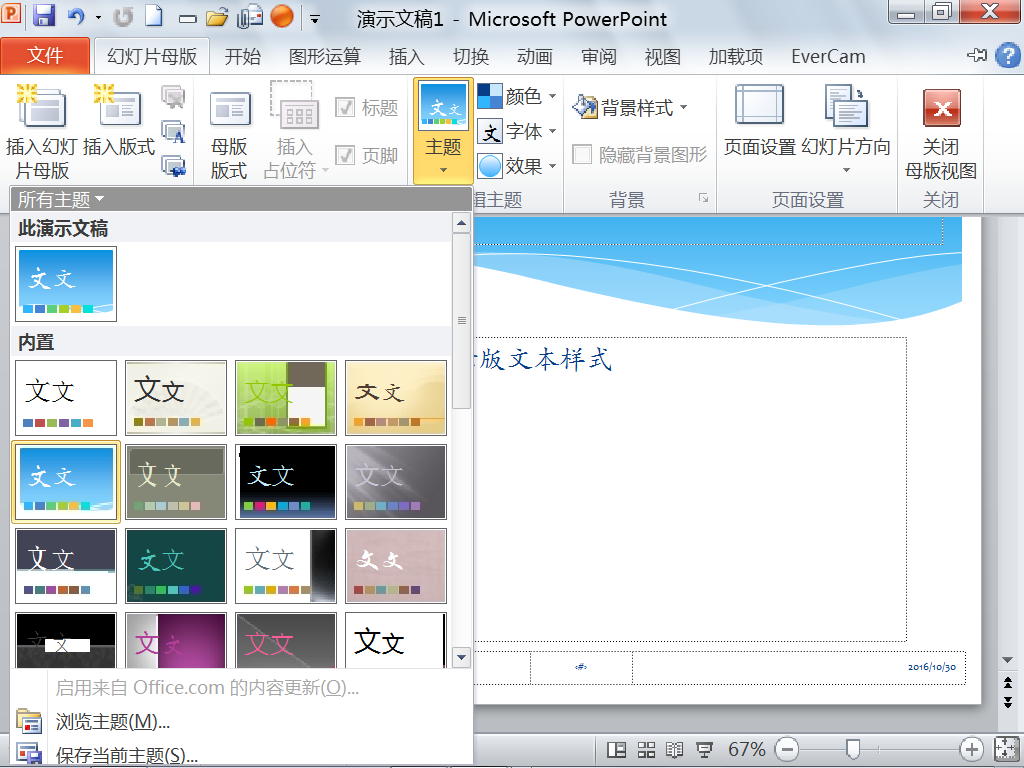1024x768 pixels.
Task: Enable 隐藏背景图形 hide background graphics checkbox
Action: (x=582, y=155)
